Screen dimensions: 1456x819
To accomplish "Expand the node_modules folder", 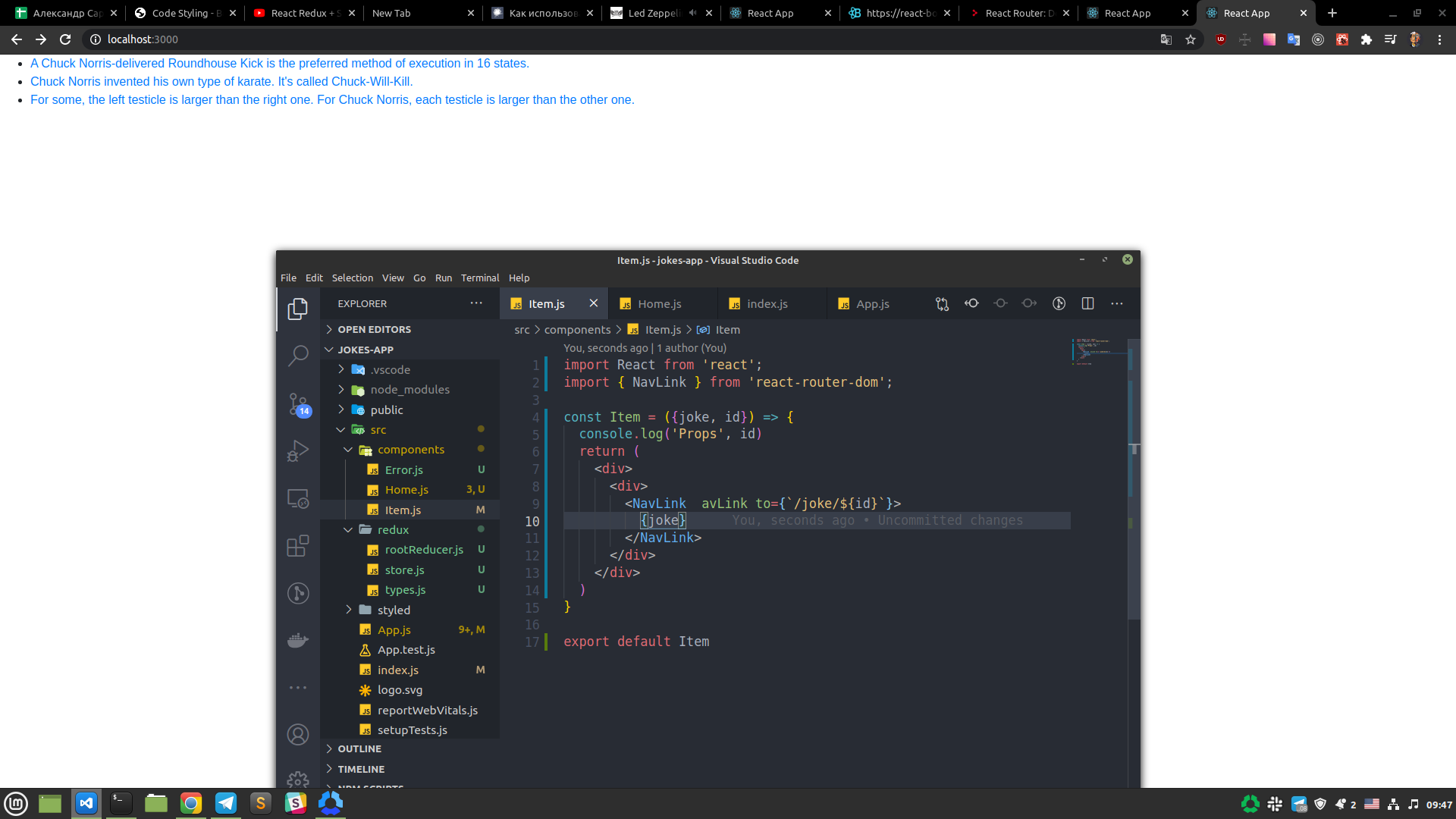I will click(409, 390).
